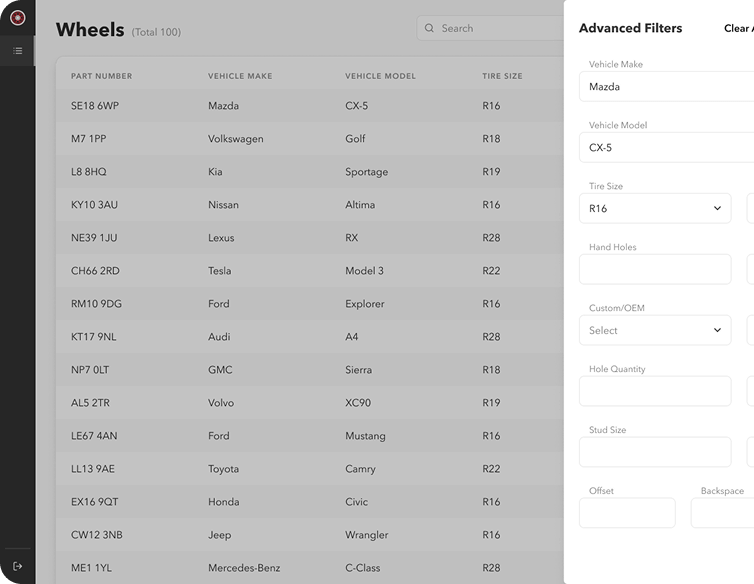754x584 pixels.
Task: Click the XC90 model cell
Action: (358, 403)
